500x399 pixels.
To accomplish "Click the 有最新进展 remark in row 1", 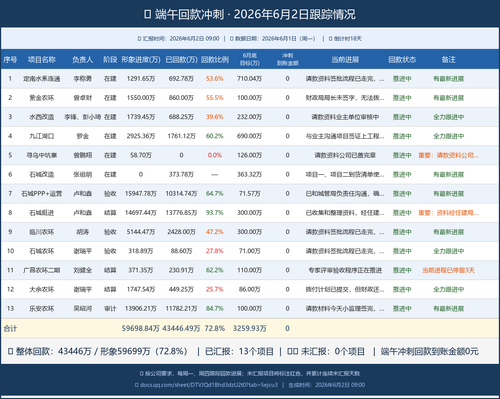I will click(x=448, y=79).
